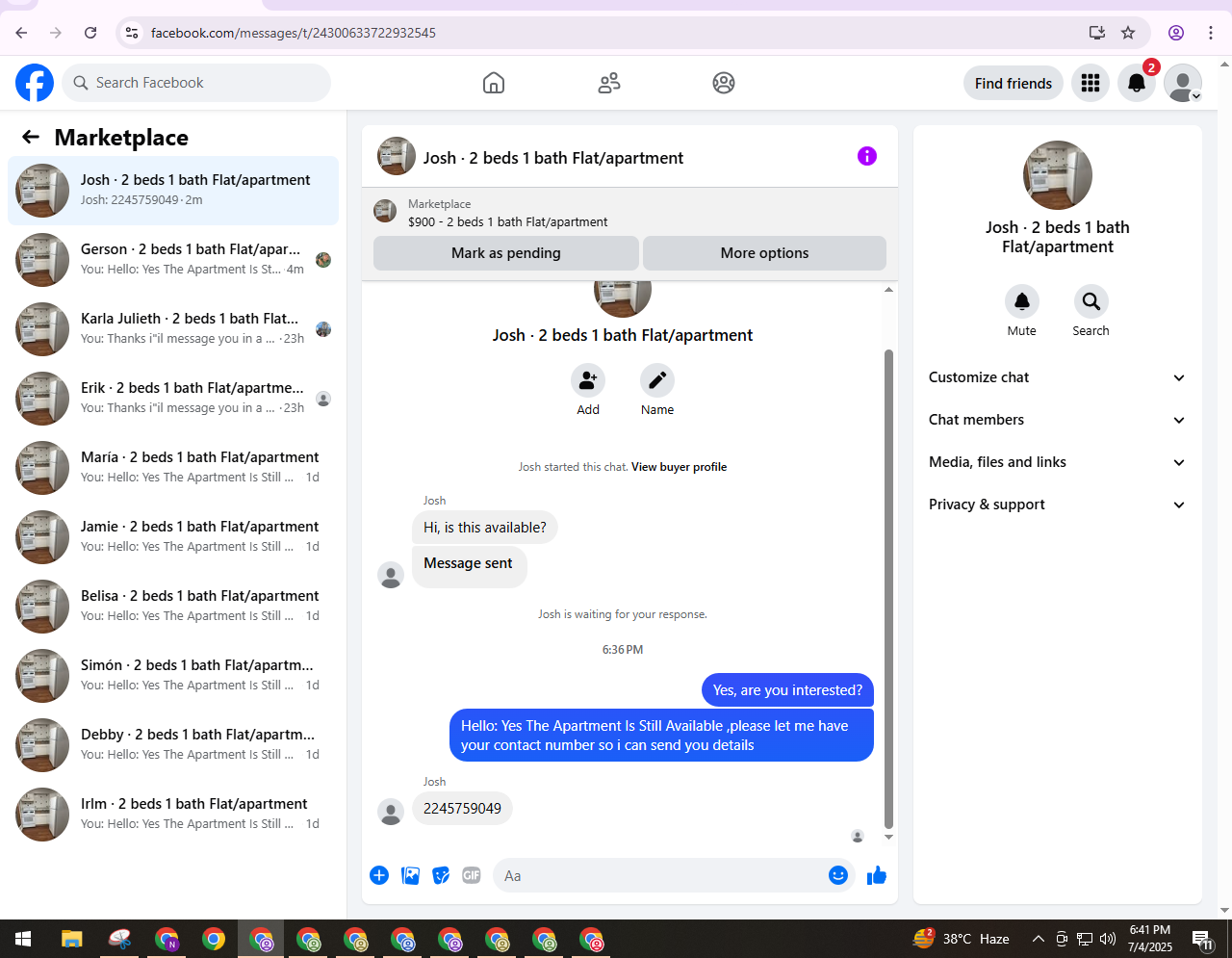Open the notifications bell

click(x=1137, y=84)
